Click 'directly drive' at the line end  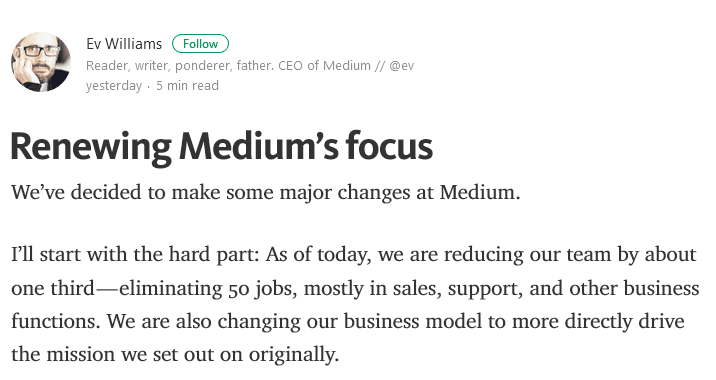click(625, 322)
